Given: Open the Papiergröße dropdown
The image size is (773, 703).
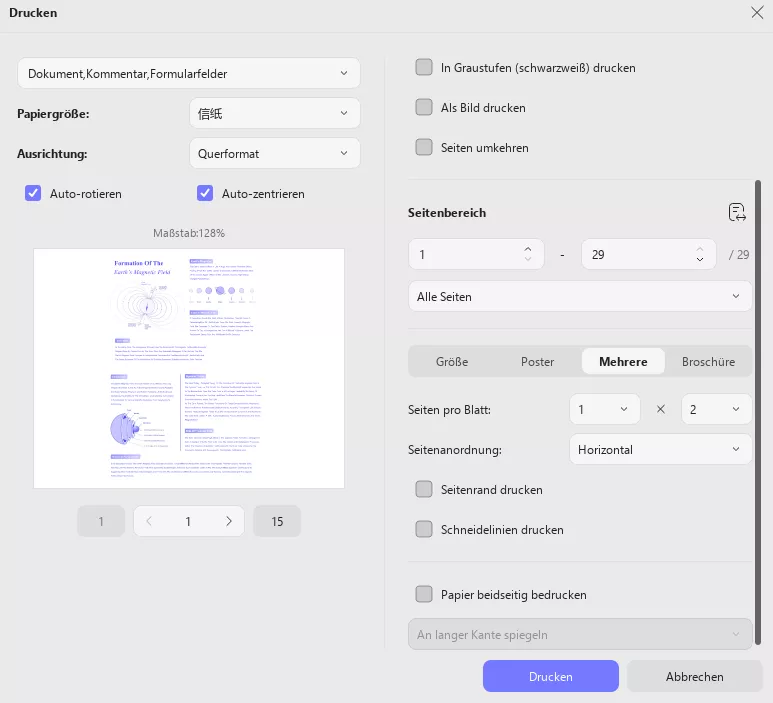Looking at the screenshot, I should point(274,114).
